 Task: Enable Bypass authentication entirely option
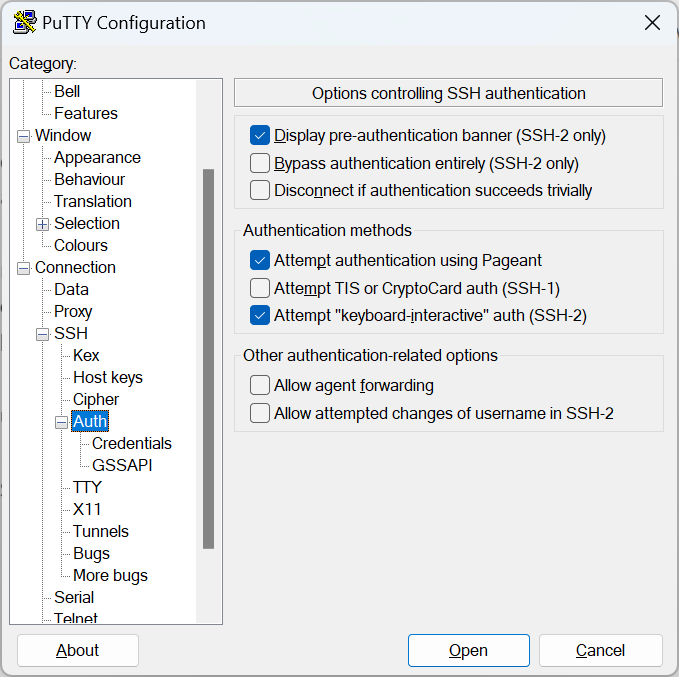261,163
